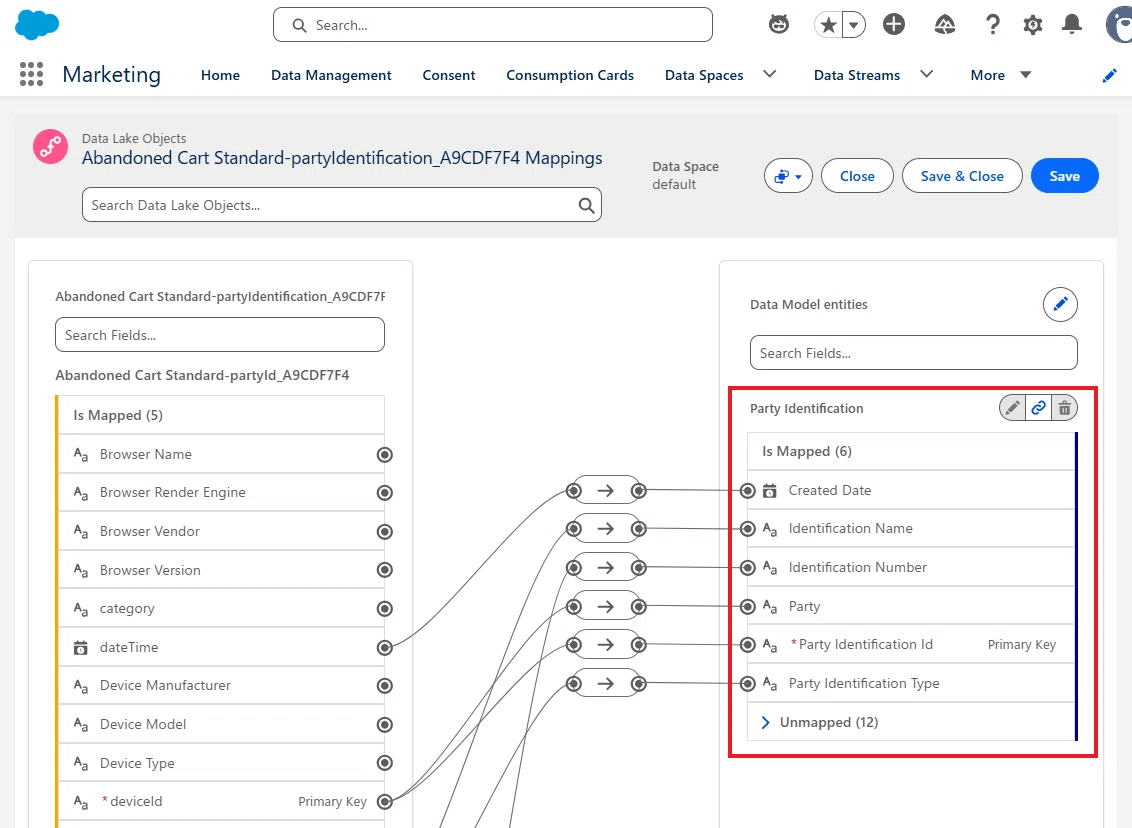The image size is (1132, 828).
Task: Click the Salesforce cloud logo
Action: [x=37, y=25]
